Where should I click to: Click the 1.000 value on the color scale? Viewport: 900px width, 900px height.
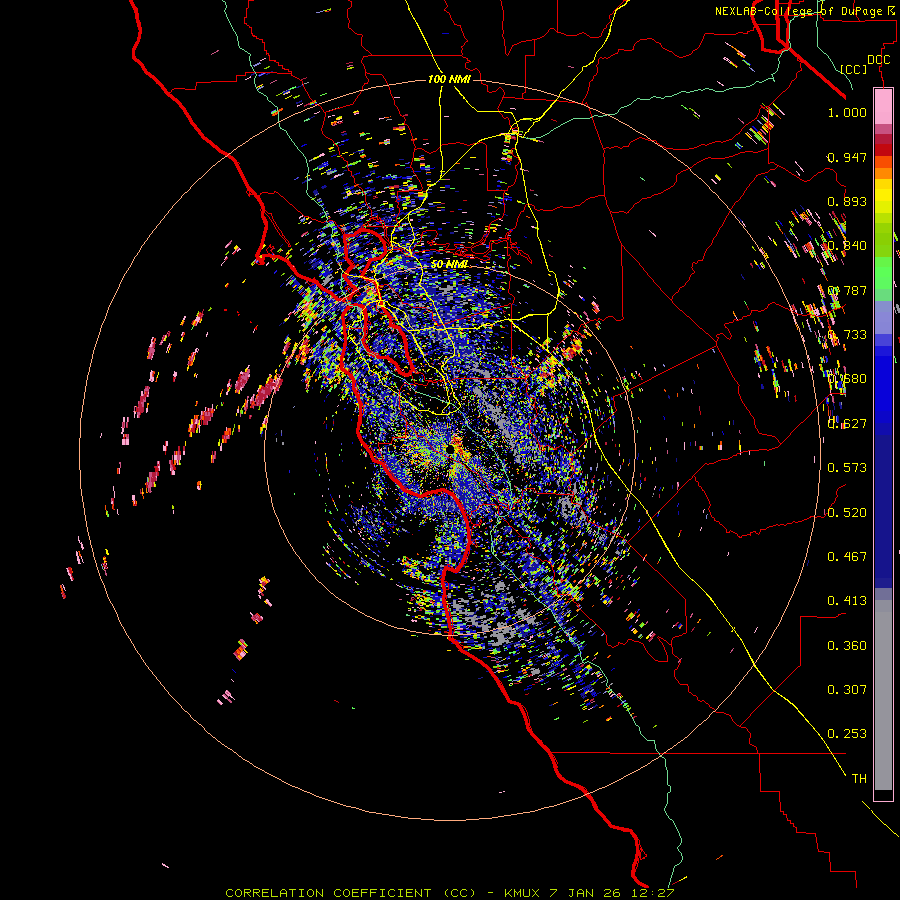847,112
